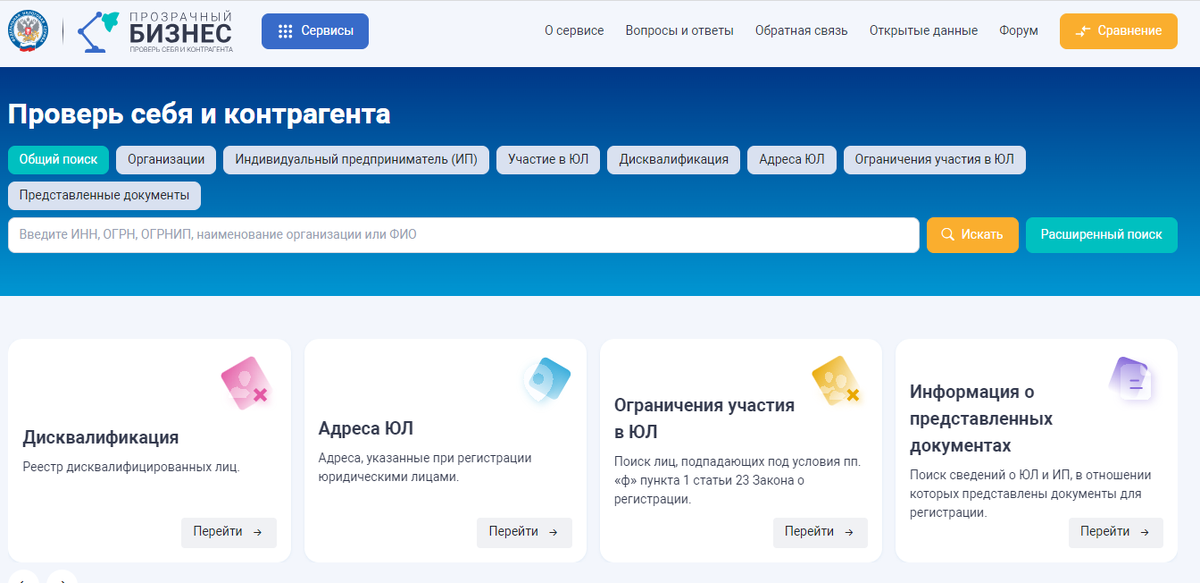1200x583 pixels.
Task: Switch to Адреса ЮЛ search tab
Action: pos(792,160)
